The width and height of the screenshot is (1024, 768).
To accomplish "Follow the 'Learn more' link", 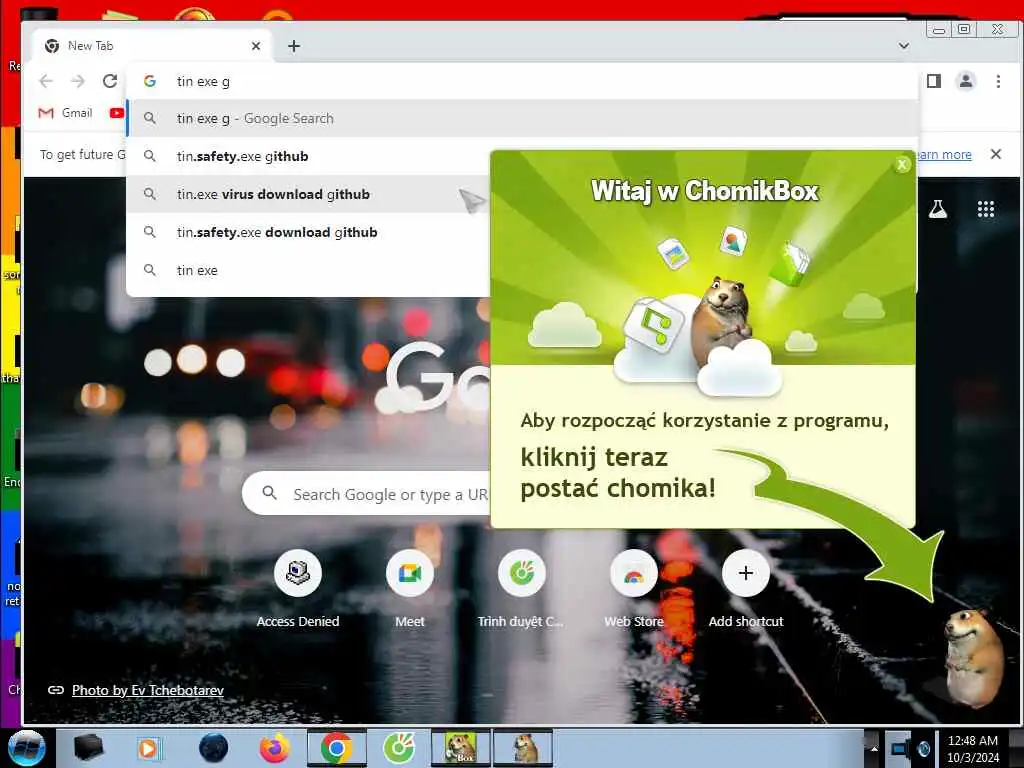I will click(944, 154).
